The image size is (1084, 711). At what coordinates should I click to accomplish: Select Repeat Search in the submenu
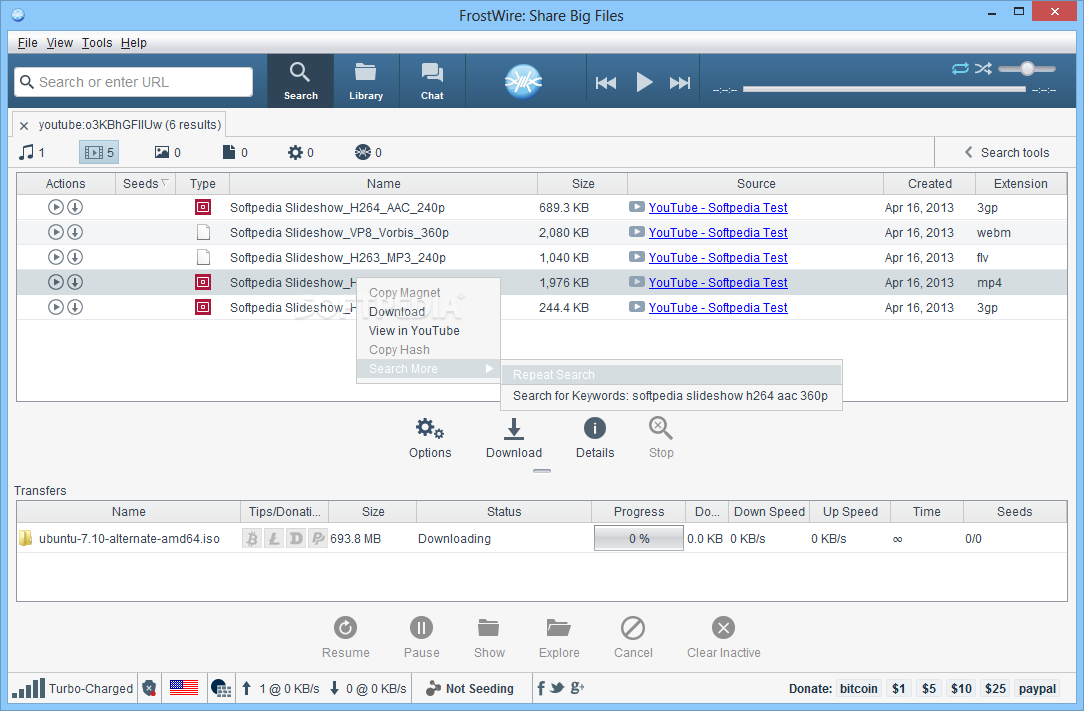click(671, 374)
